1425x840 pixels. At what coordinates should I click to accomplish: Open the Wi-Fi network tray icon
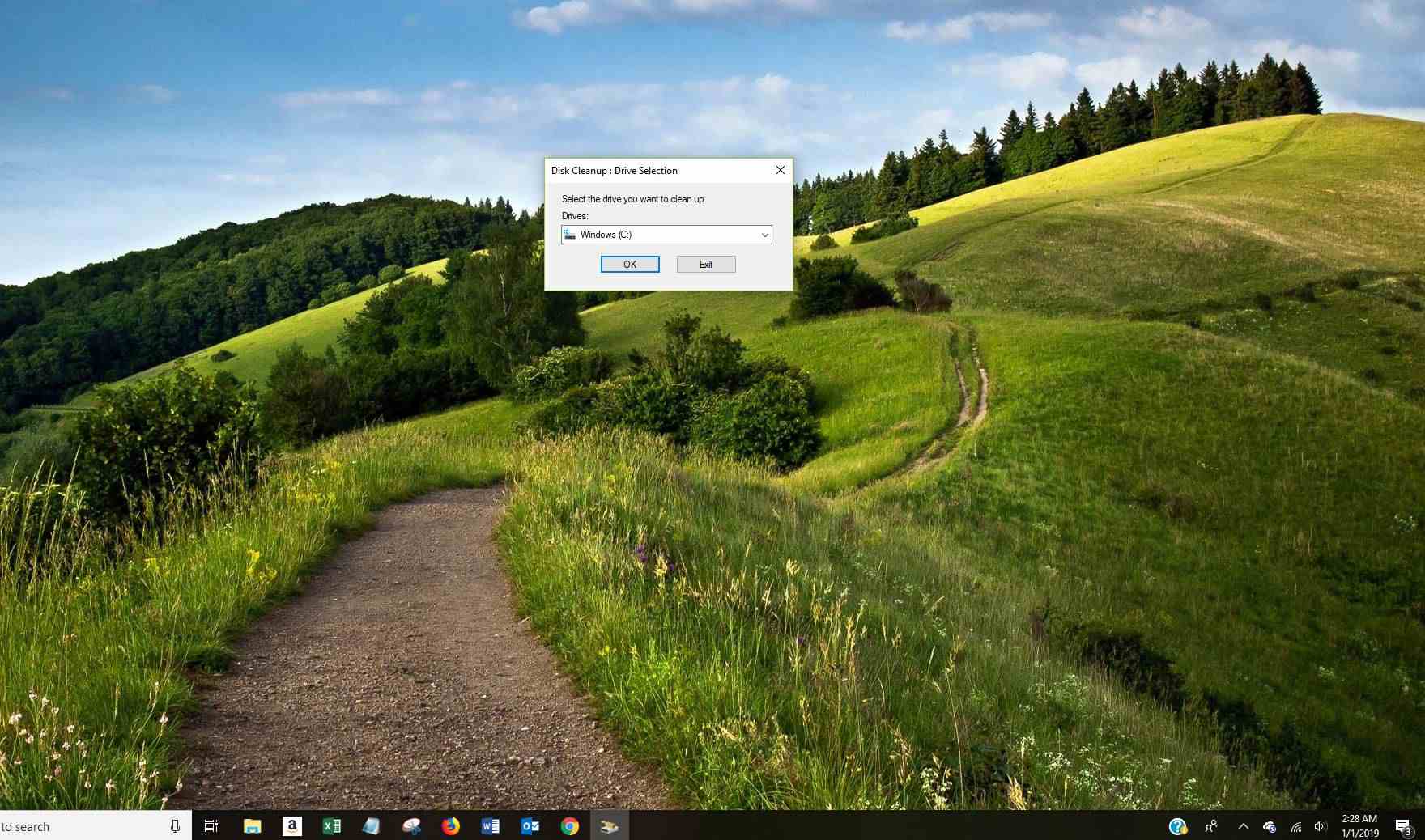1296,826
